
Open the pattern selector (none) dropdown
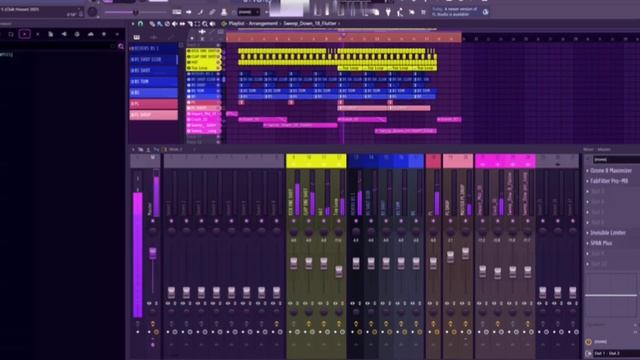[249, 12]
